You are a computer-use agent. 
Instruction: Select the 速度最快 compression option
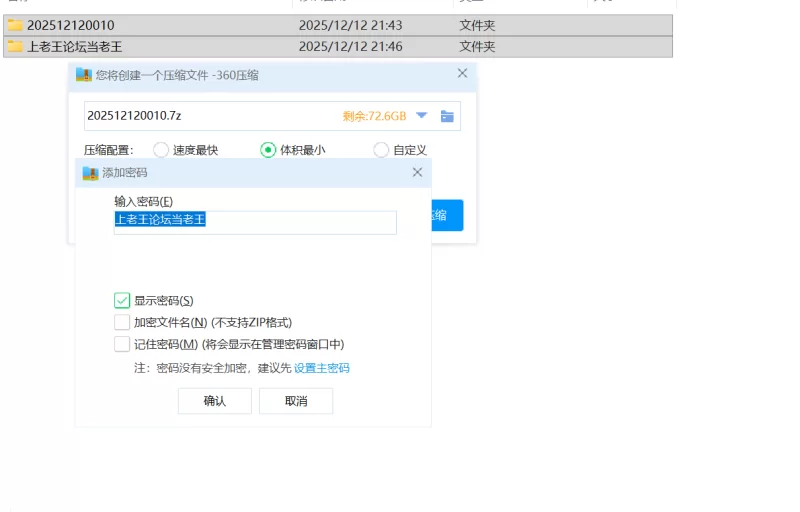tap(161, 150)
